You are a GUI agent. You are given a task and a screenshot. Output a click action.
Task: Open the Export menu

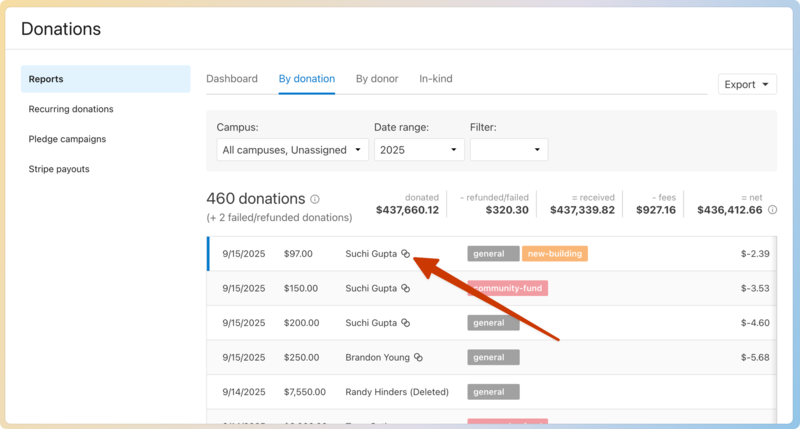(x=747, y=85)
